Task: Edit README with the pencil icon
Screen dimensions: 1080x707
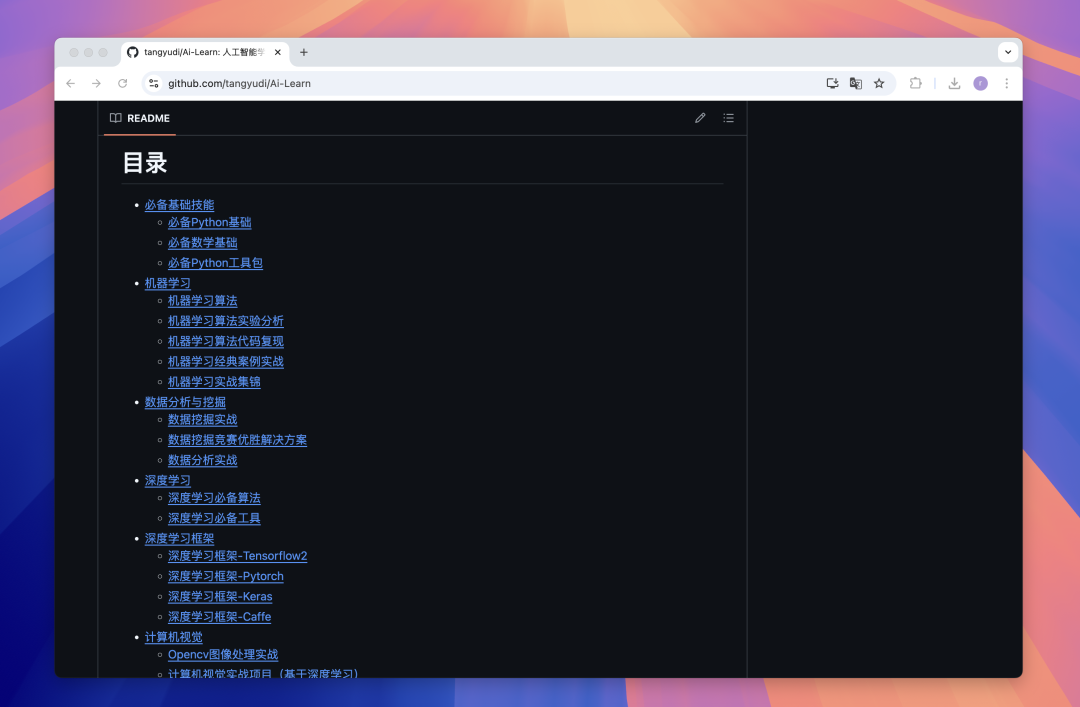Action: 700,118
